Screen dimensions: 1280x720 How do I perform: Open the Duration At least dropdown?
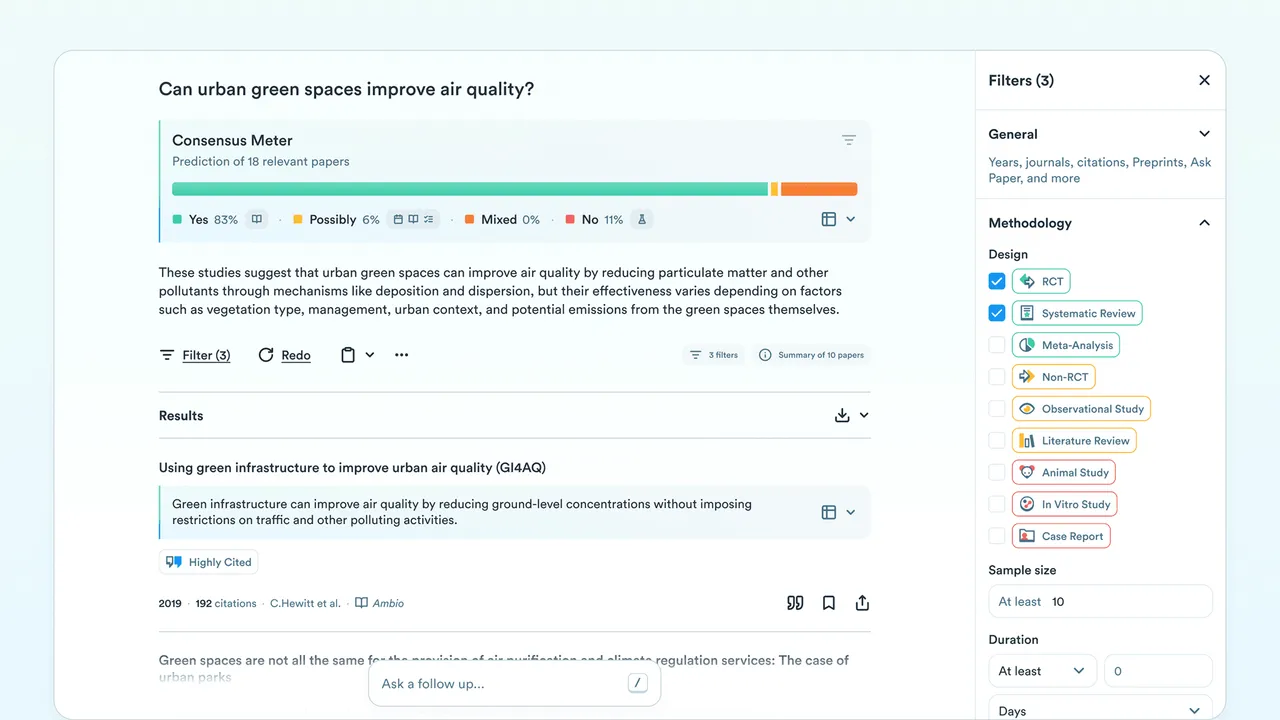1042,671
